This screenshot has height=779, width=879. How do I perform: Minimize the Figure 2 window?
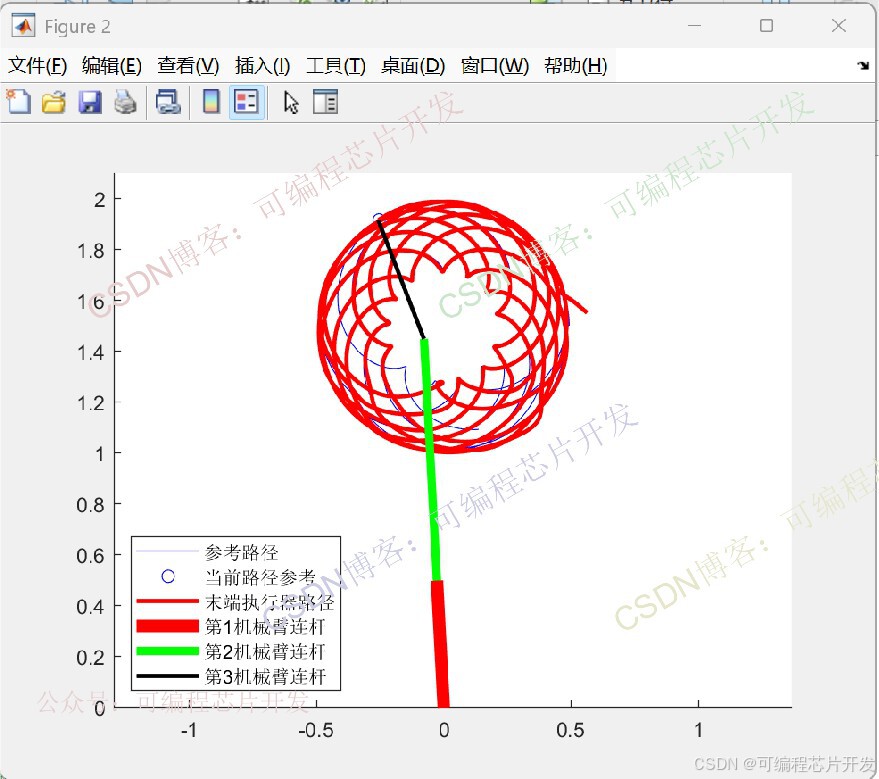pyautogui.click(x=695, y=26)
